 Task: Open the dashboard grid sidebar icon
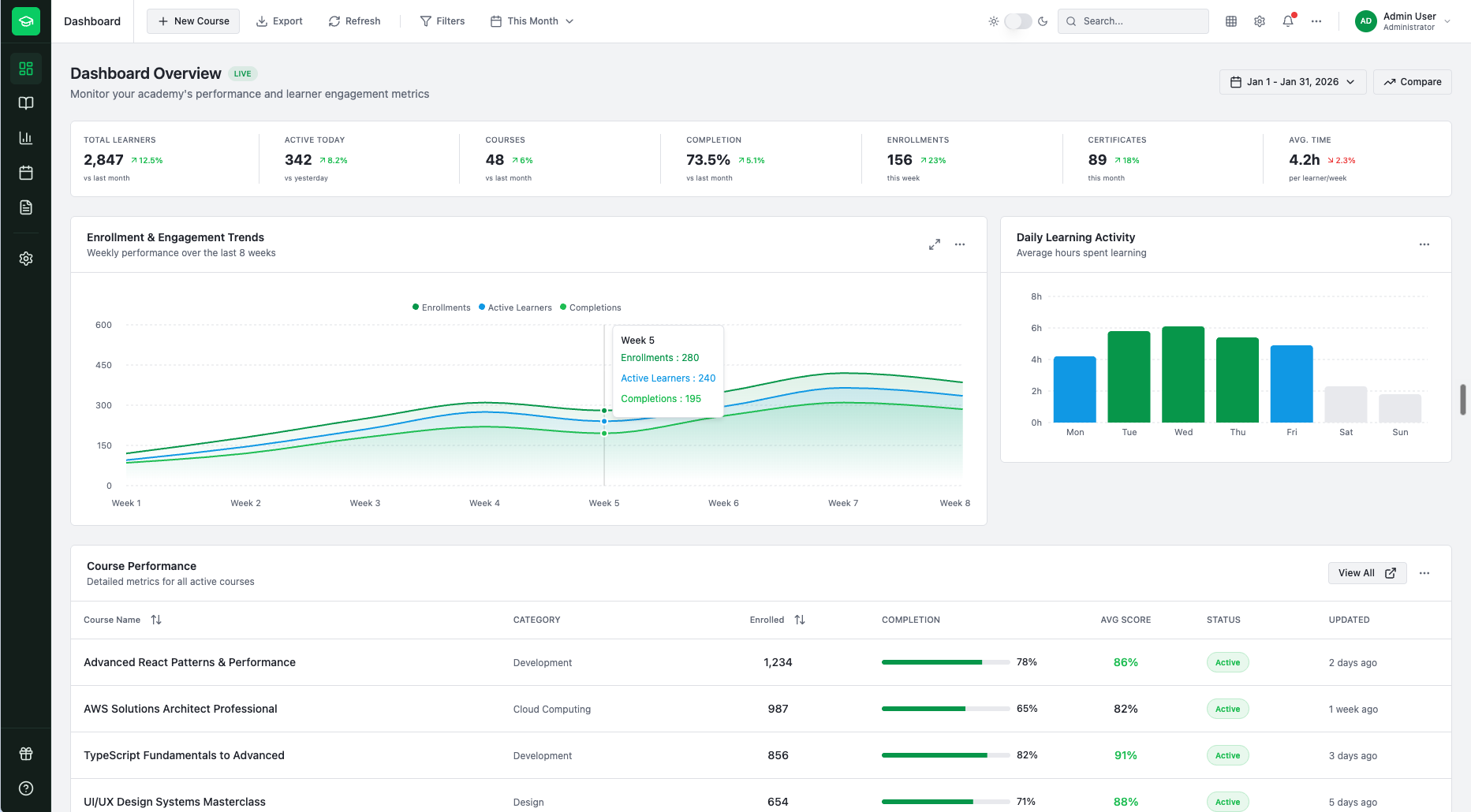click(26, 69)
